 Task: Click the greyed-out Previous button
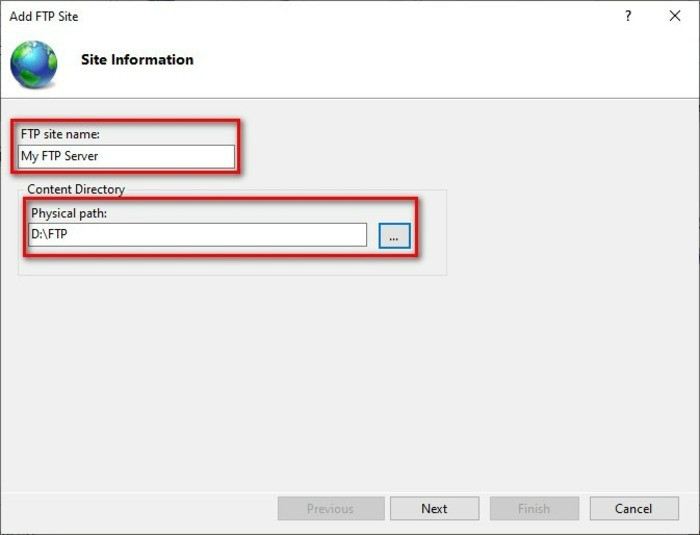coord(330,508)
